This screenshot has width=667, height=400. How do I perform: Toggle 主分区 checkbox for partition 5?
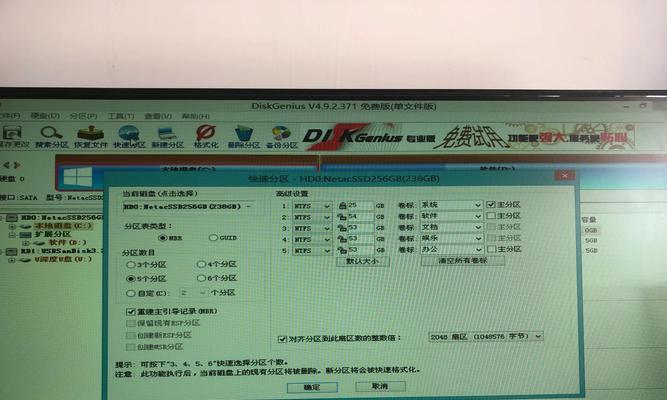pos(491,249)
